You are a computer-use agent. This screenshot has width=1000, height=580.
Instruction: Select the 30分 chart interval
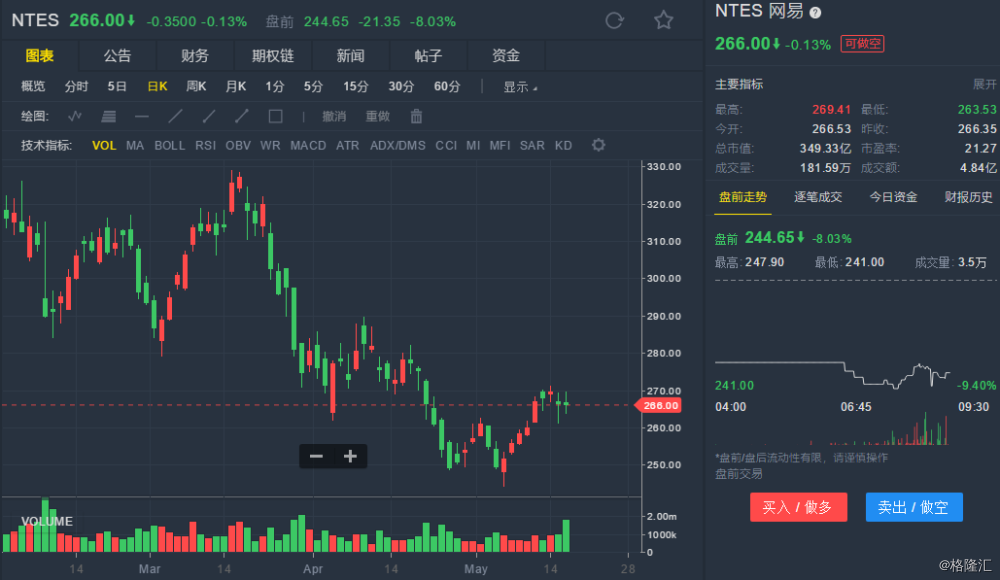pyautogui.click(x=401, y=87)
